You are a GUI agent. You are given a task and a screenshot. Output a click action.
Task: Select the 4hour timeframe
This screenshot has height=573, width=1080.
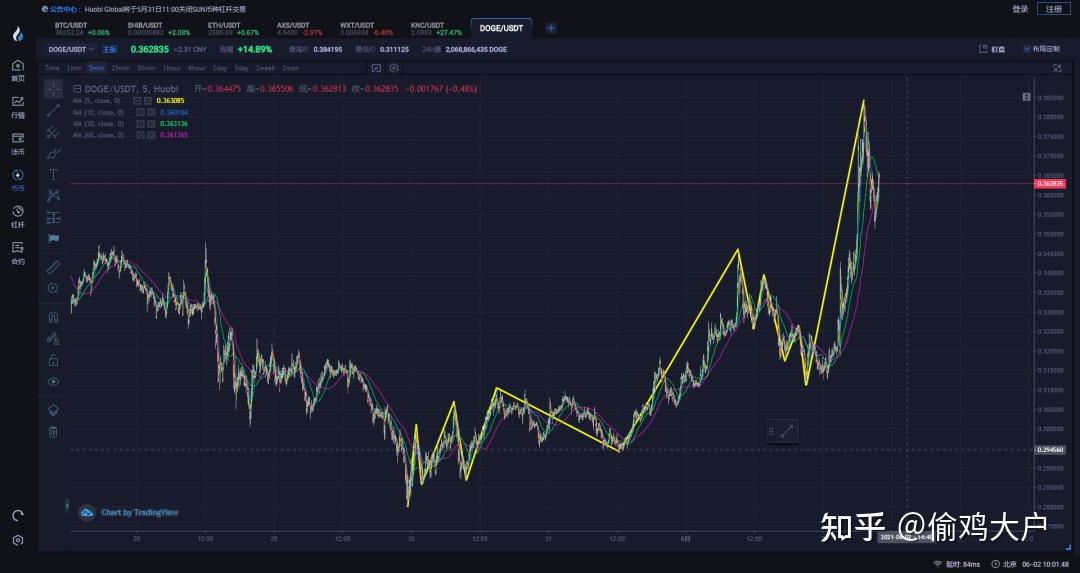click(197, 68)
